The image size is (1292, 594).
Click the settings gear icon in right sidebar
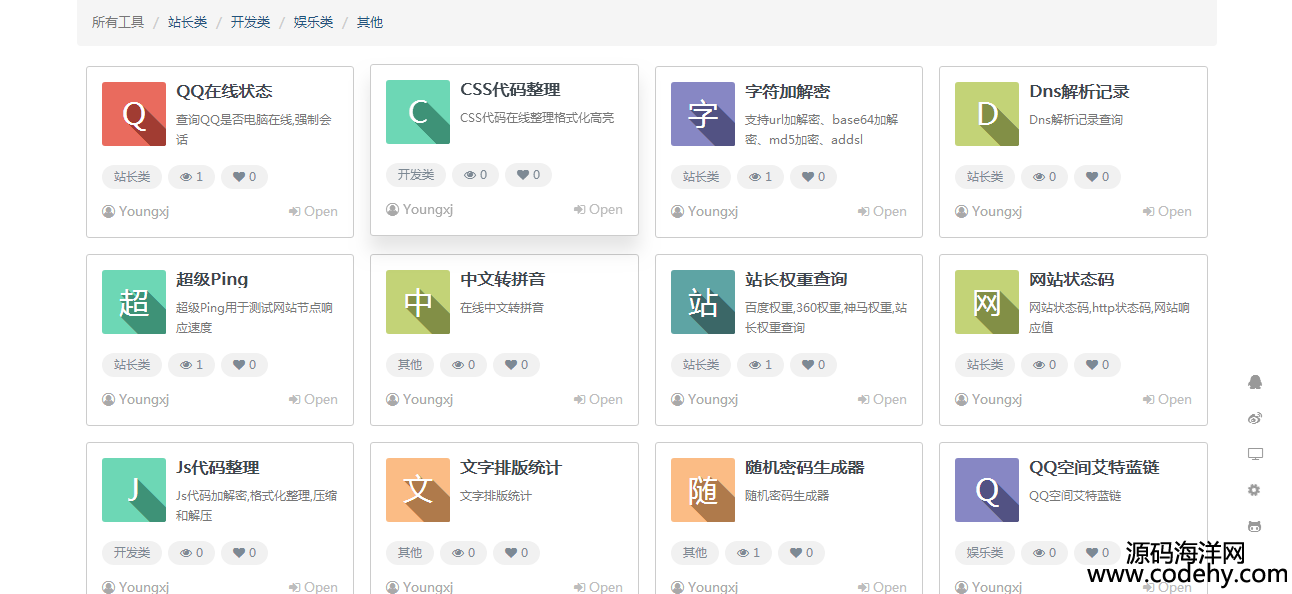pyautogui.click(x=1255, y=490)
